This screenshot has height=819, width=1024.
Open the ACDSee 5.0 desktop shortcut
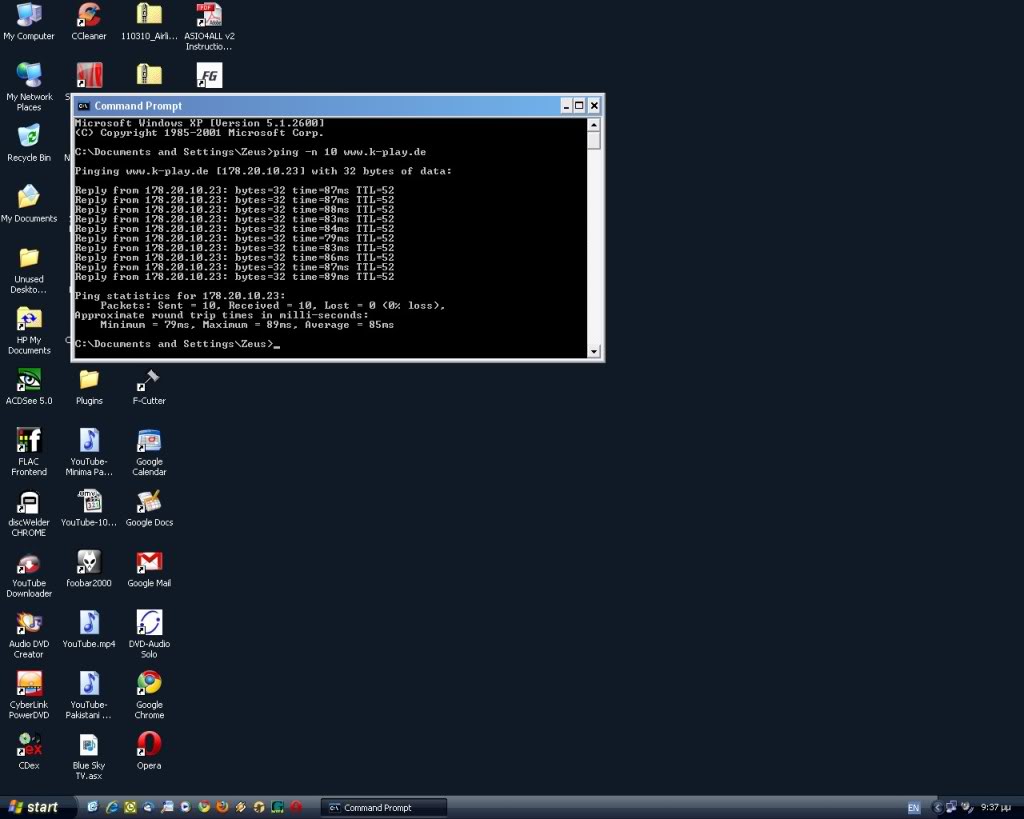pyautogui.click(x=29, y=381)
